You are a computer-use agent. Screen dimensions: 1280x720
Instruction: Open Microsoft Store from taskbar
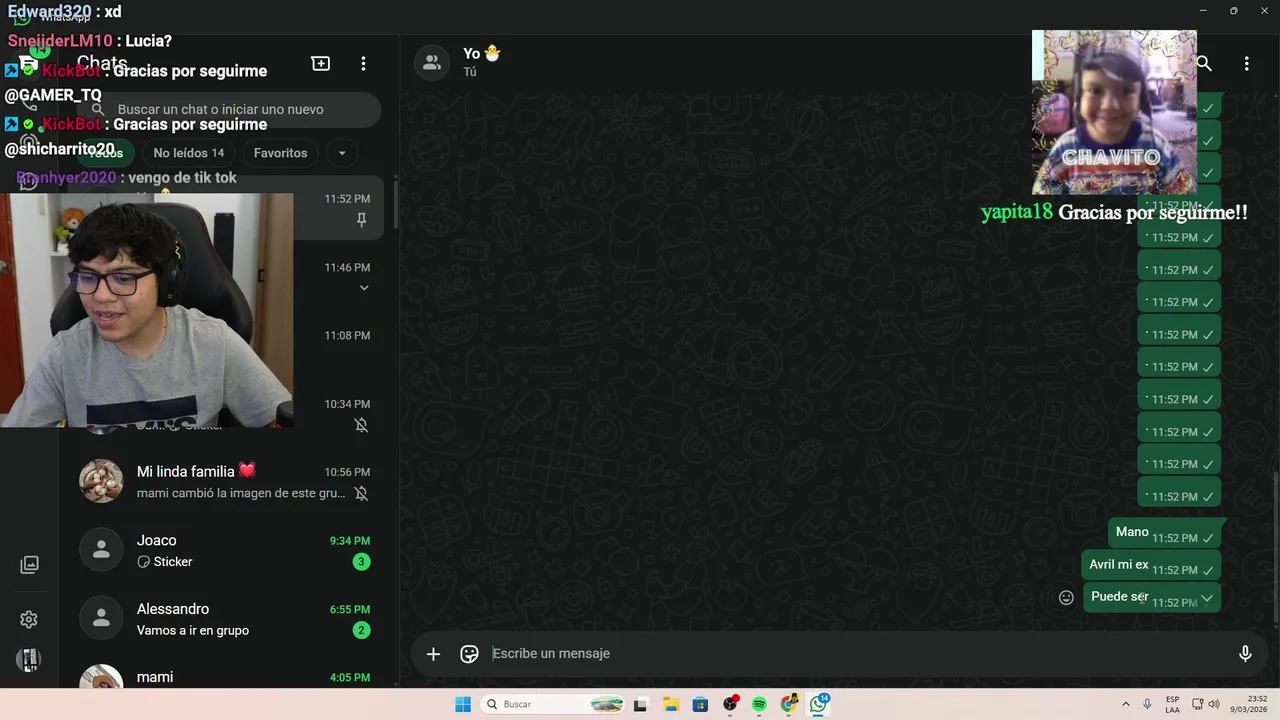[700, 704]
